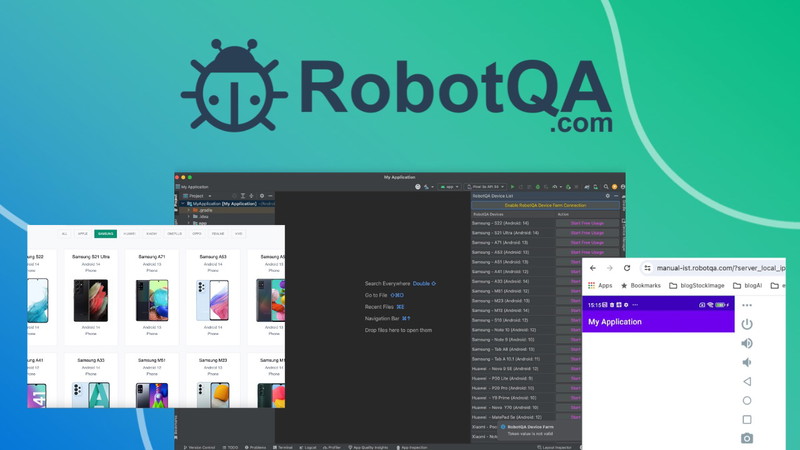Click the volume down speaker icon

coord(747,362)
